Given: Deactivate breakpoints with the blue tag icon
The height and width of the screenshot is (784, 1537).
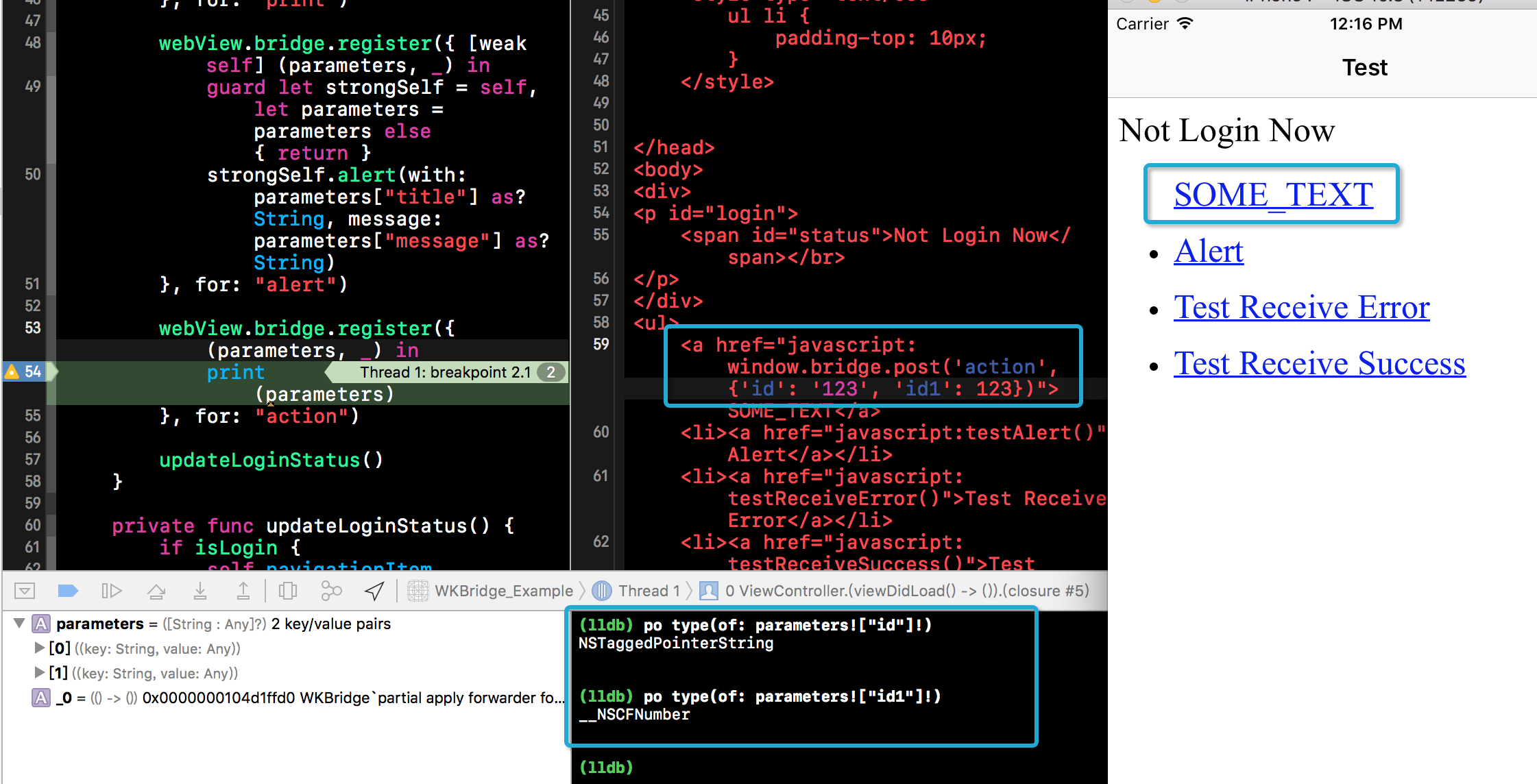Looking at the screenshot, I should [x=68, y=591].
